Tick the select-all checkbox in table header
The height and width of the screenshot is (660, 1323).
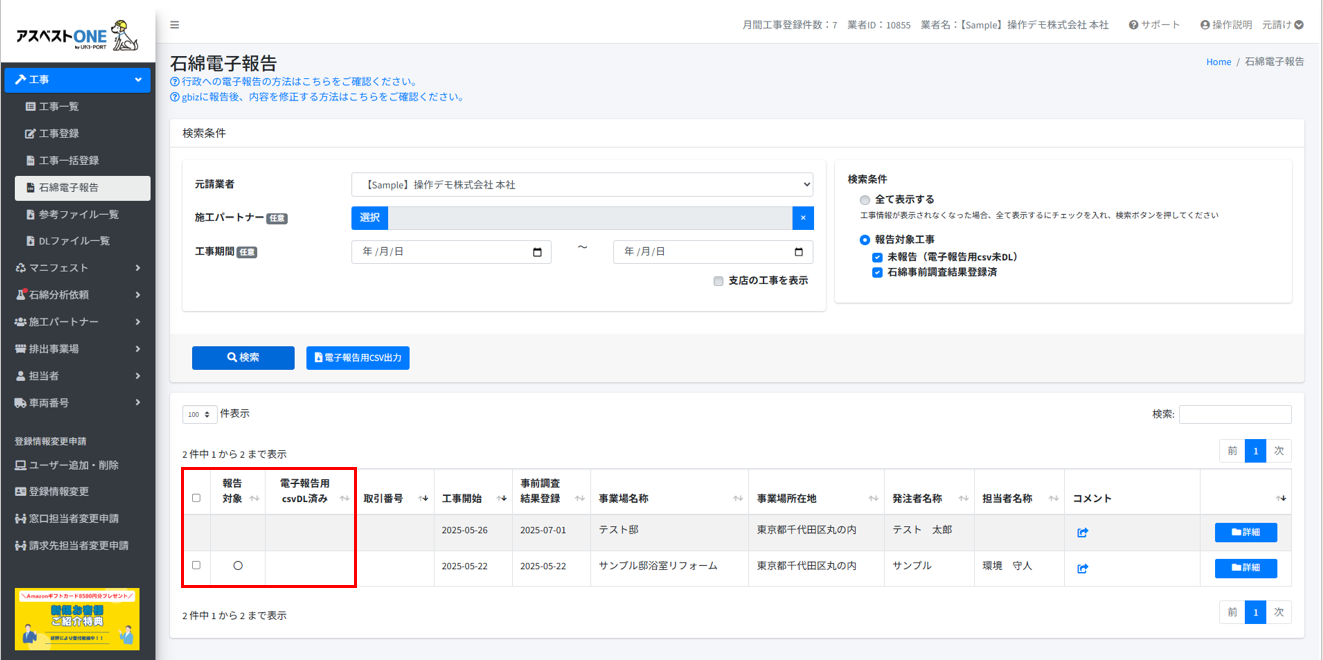[196, 498]
